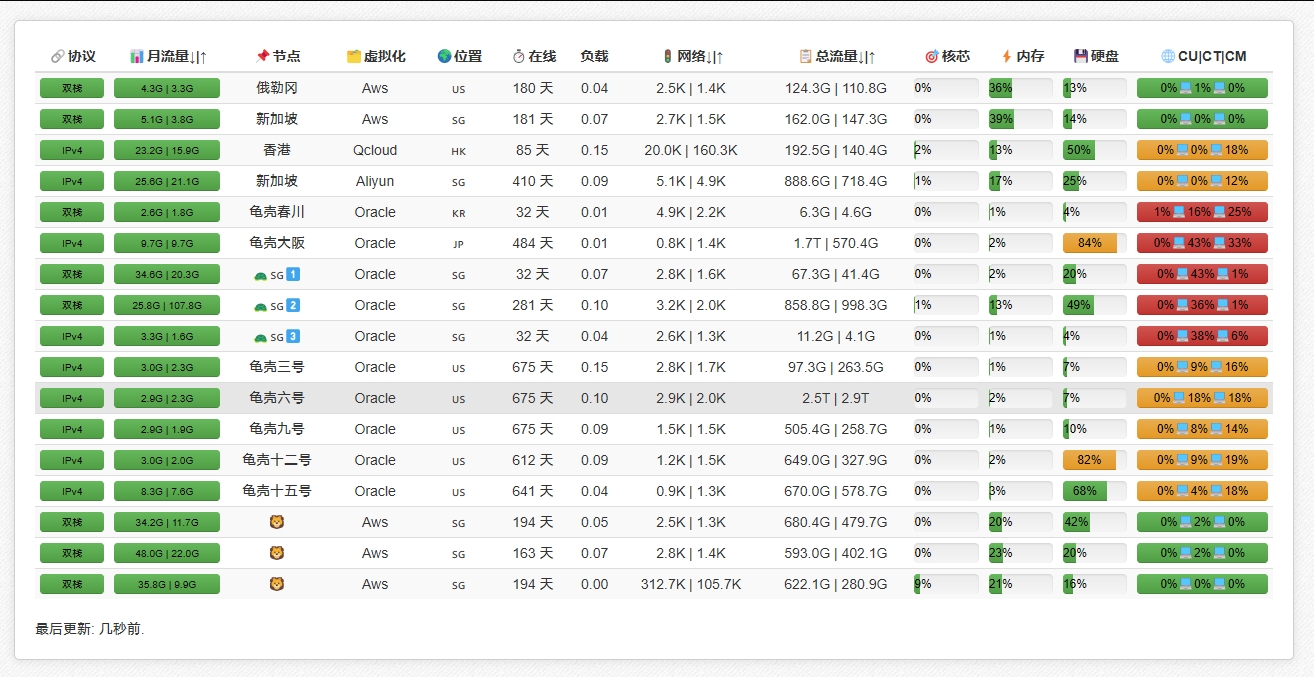The width and height of the screenshot is (1314, 677).
Task: Click the 双栈 badge in the 龟壳春川 row
Action: click(x=72, y=212)
